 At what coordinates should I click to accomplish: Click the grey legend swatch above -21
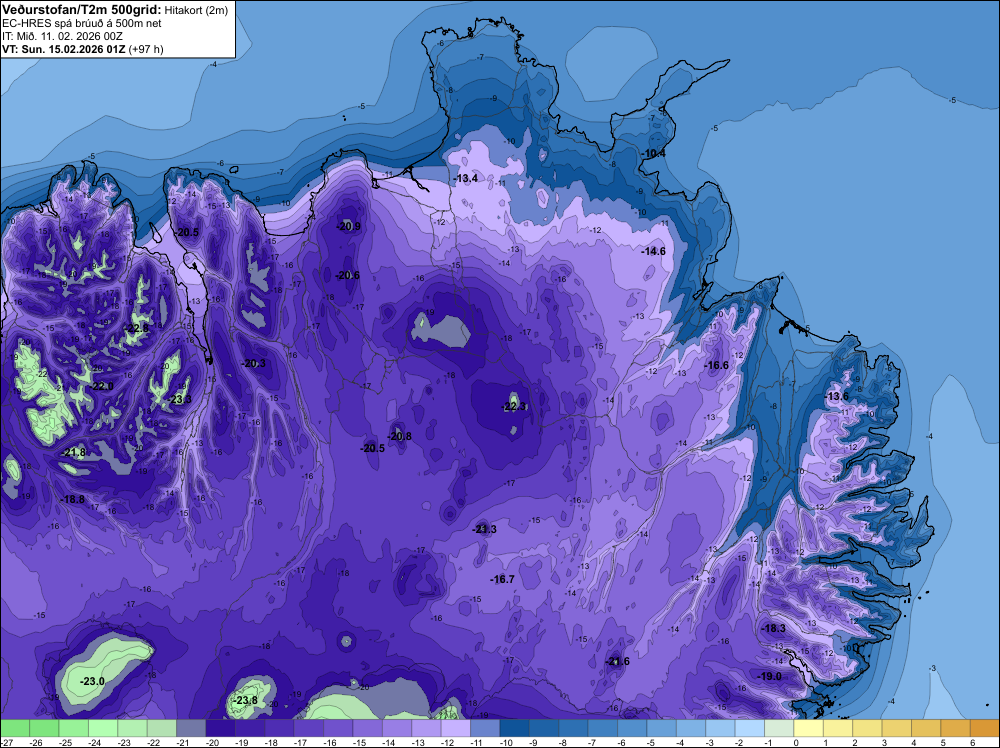click(191, 728)
